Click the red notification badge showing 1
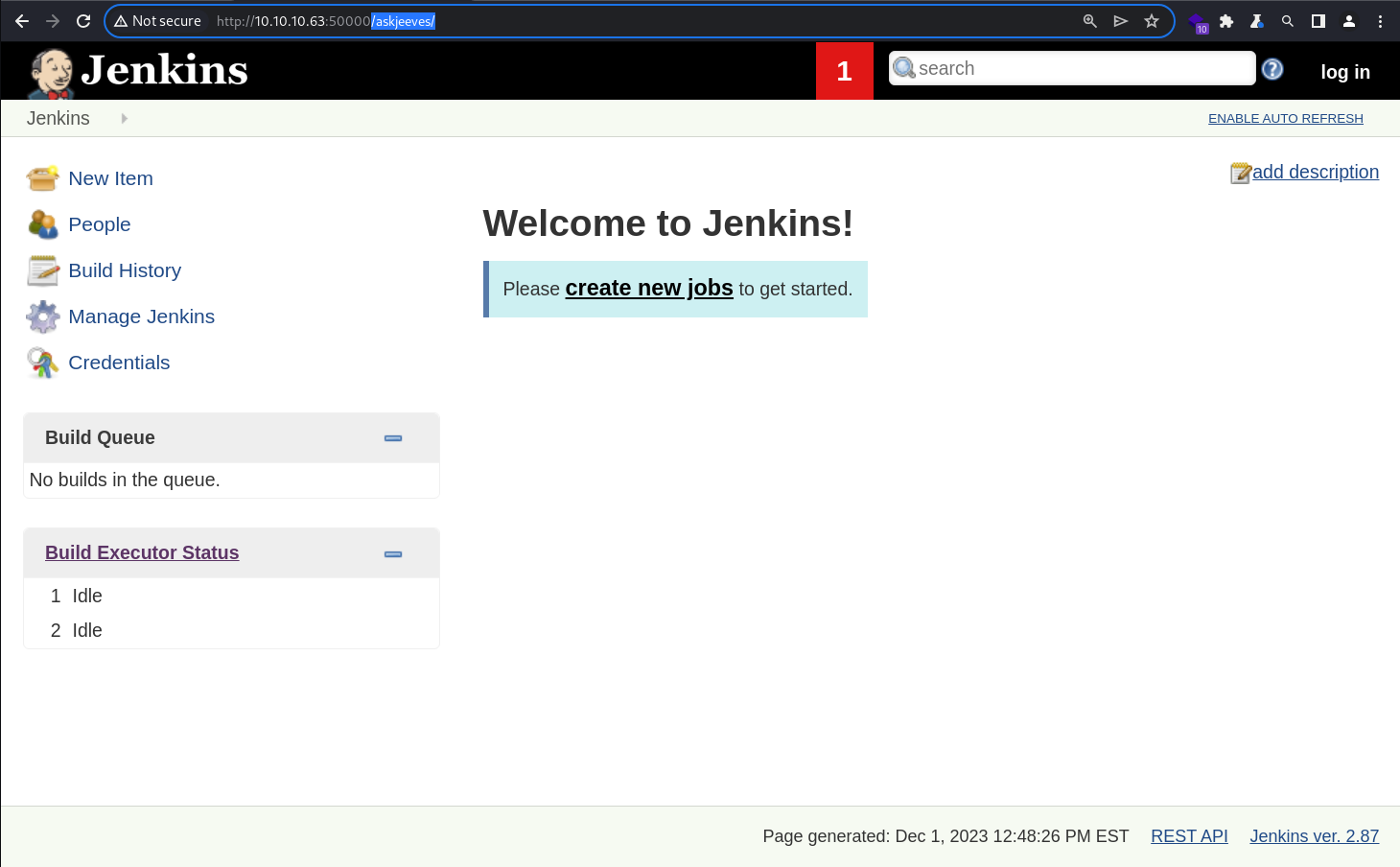This screenshot has height=867, width=1400. click(x=845, y=71)
